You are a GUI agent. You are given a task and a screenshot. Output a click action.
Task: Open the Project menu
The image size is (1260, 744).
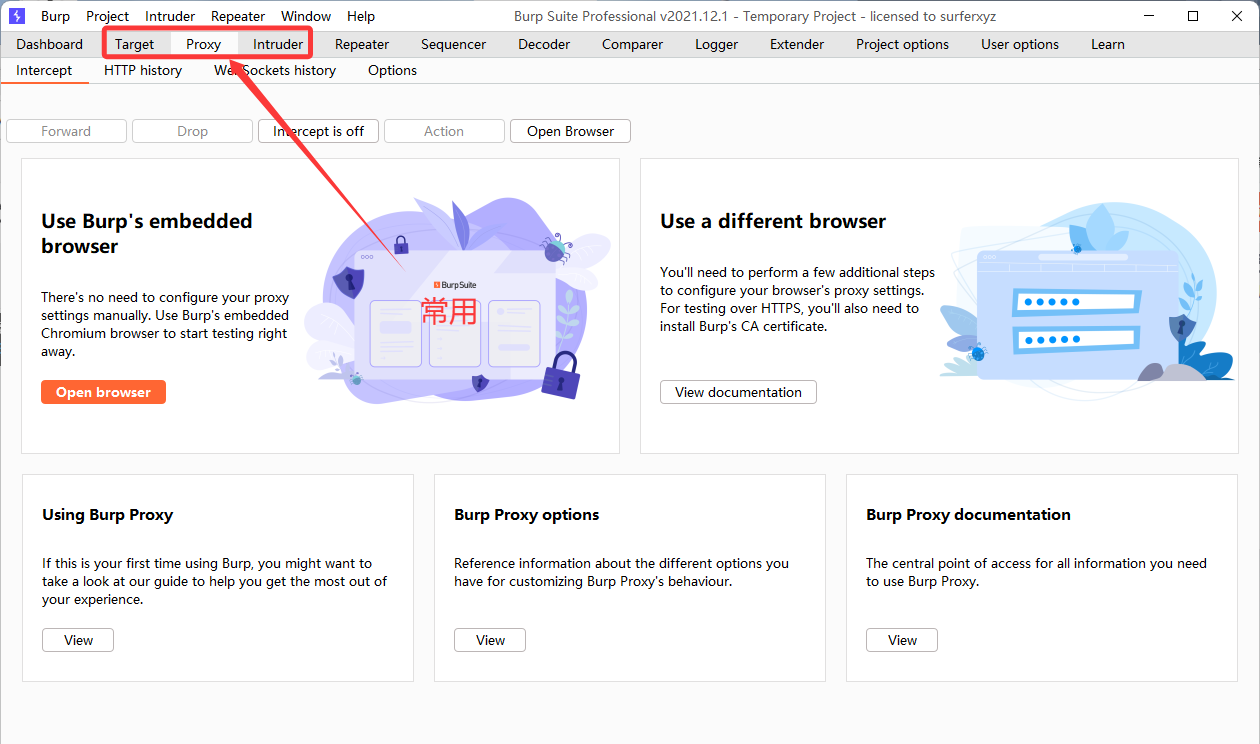pyautogui.click(x=107, y=16)
